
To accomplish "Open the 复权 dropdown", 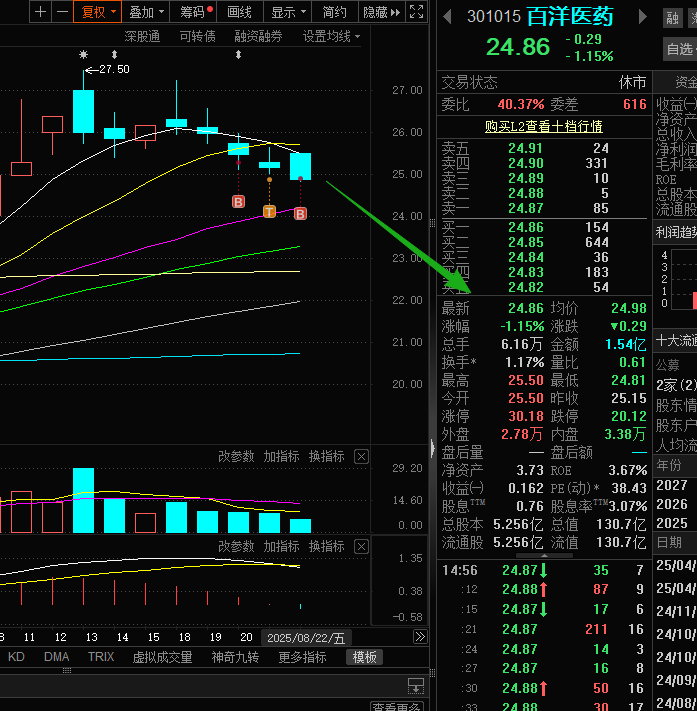I will point(97,12).
